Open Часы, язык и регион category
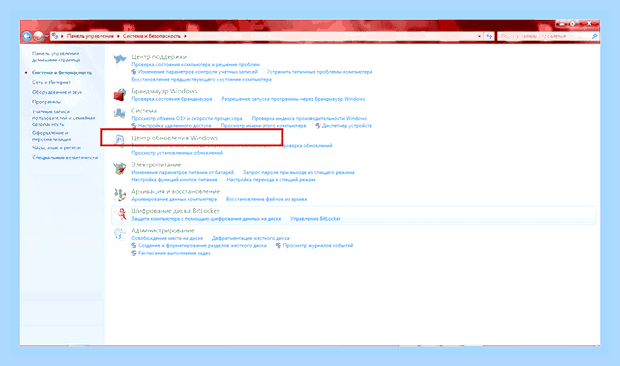Image resolution: width=620 pixels, height=366 pixels. tap(56, 147)
